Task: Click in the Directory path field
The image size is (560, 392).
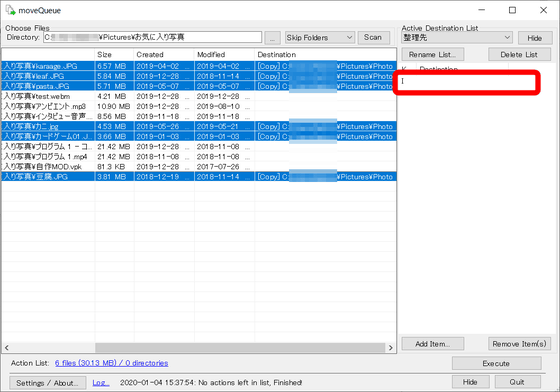Action: [152, 37]
